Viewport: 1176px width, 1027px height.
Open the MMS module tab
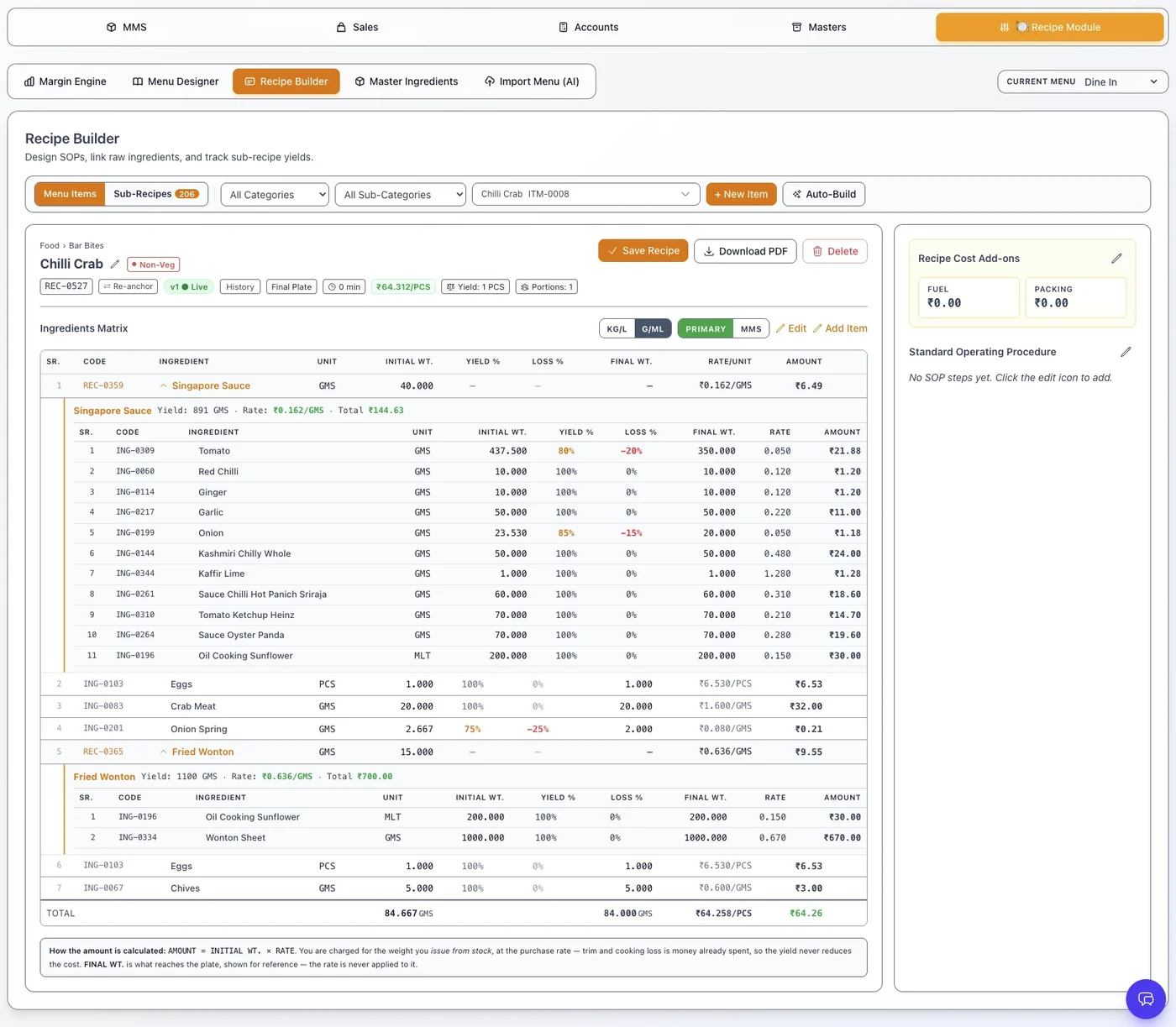click(x=126, y=27)
